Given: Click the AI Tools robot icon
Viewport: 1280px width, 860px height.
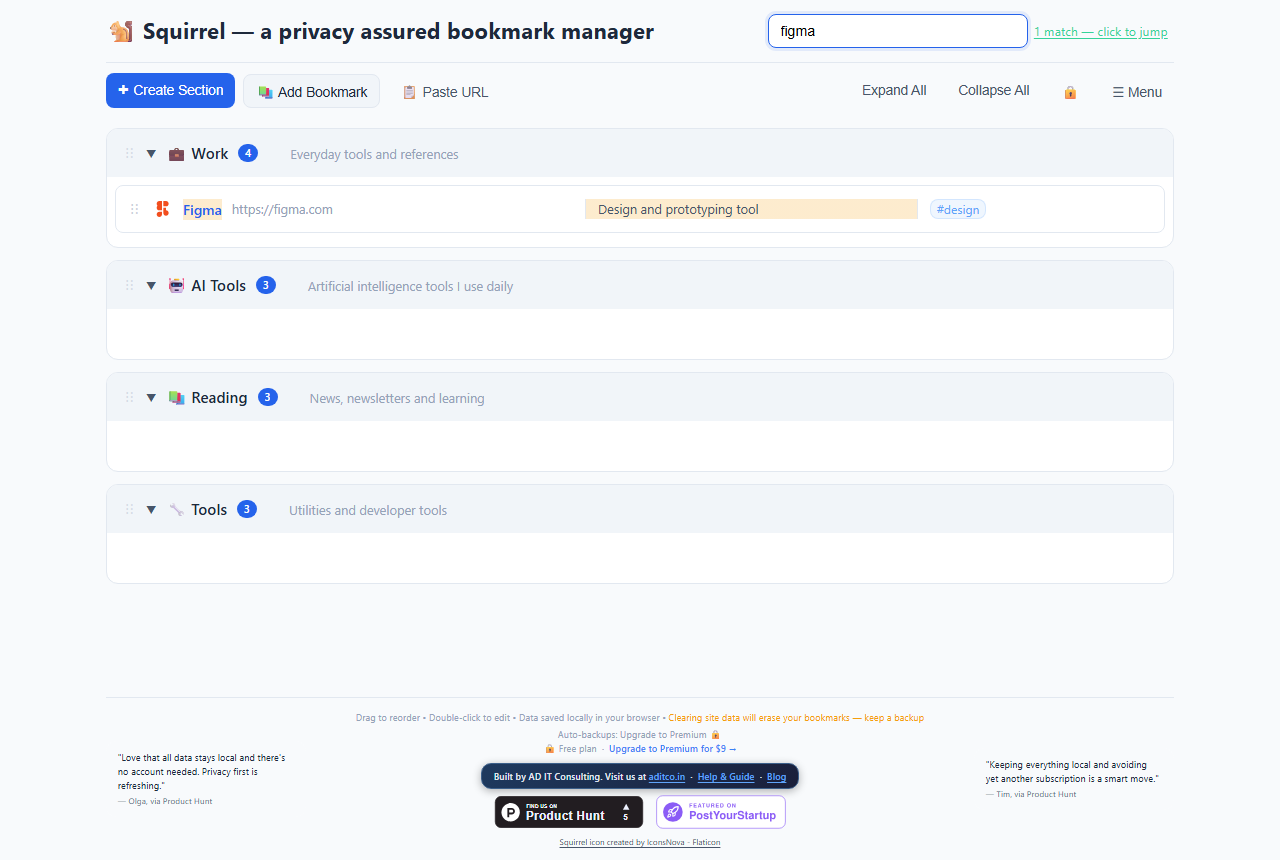Looking at the screenshot, I should (x=176, y=286).
